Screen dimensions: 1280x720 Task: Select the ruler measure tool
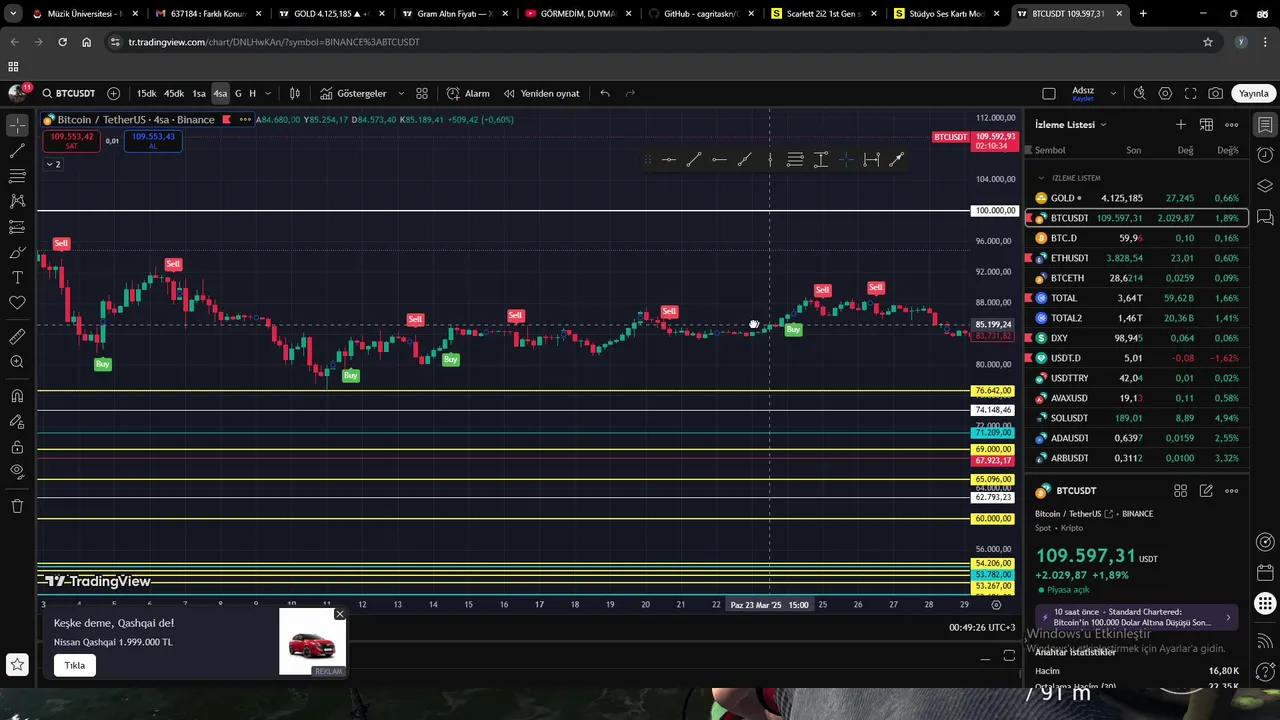[x=17, y=337]
